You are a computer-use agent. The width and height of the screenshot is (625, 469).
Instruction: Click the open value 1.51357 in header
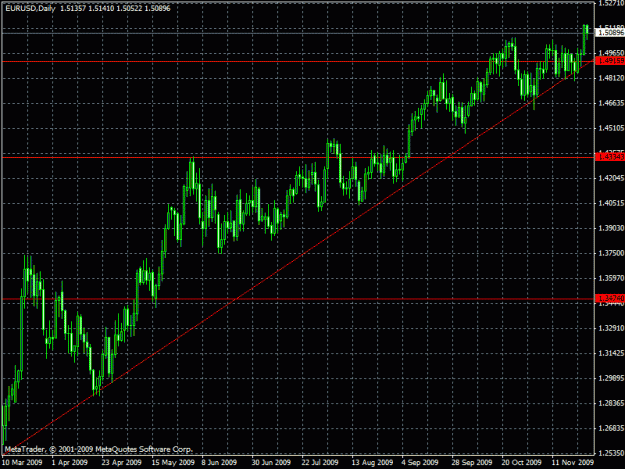(73, 8)
